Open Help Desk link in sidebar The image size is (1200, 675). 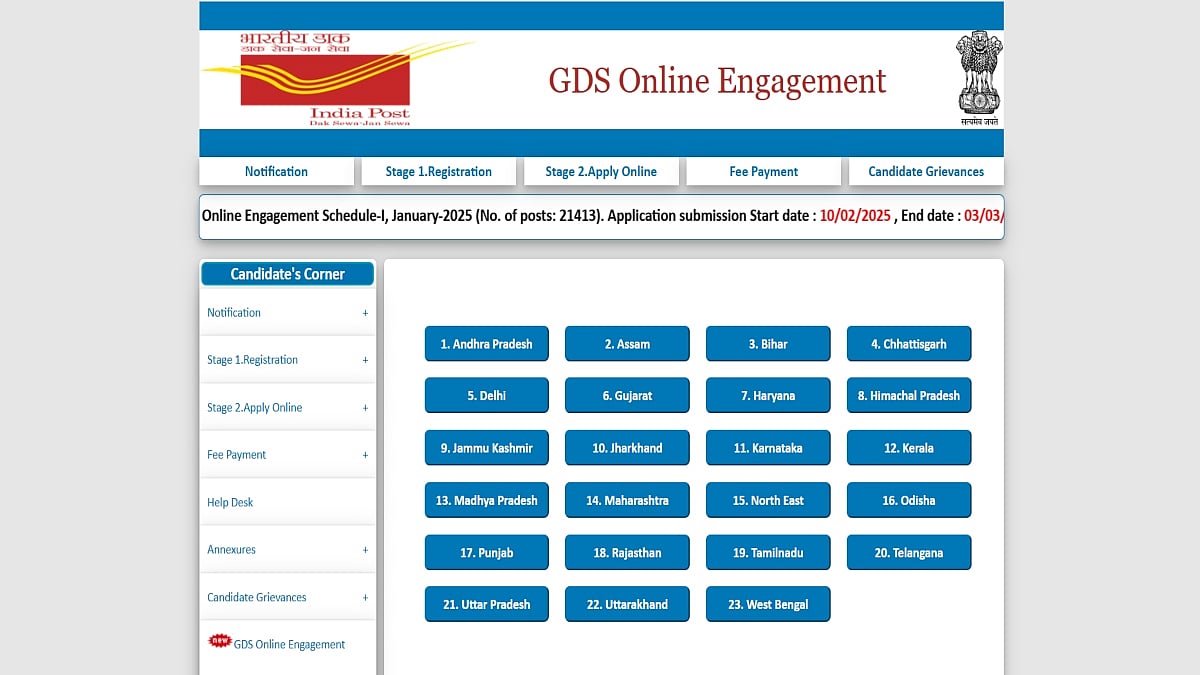[x=230, y=502]
